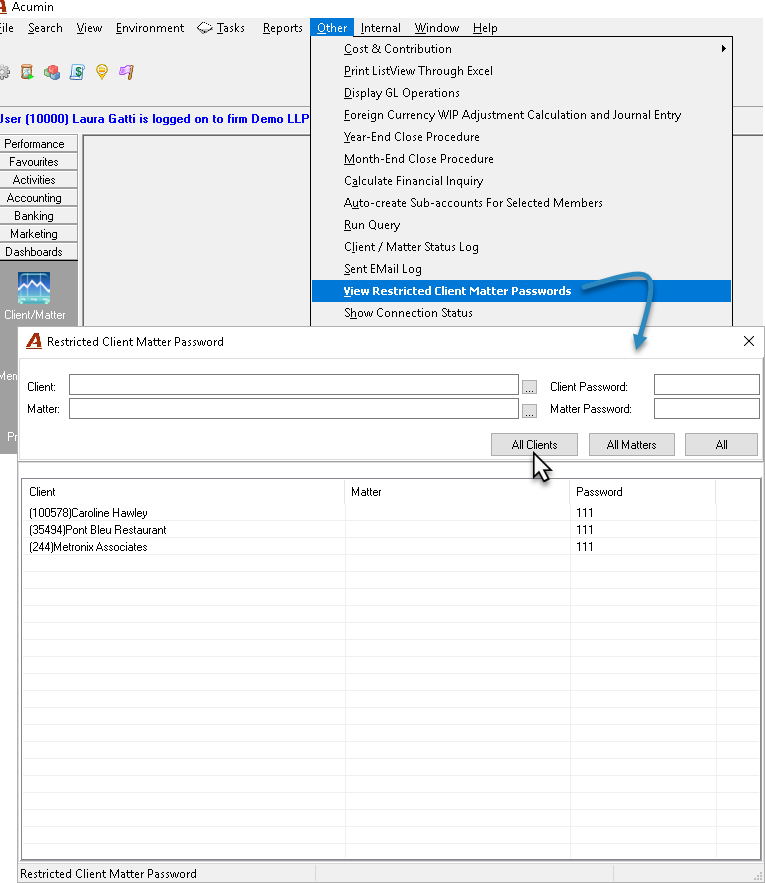The height and width of the screenshot is (883, 765).
Task: Select Month-End Close Procedure
Action: (521, 159)
